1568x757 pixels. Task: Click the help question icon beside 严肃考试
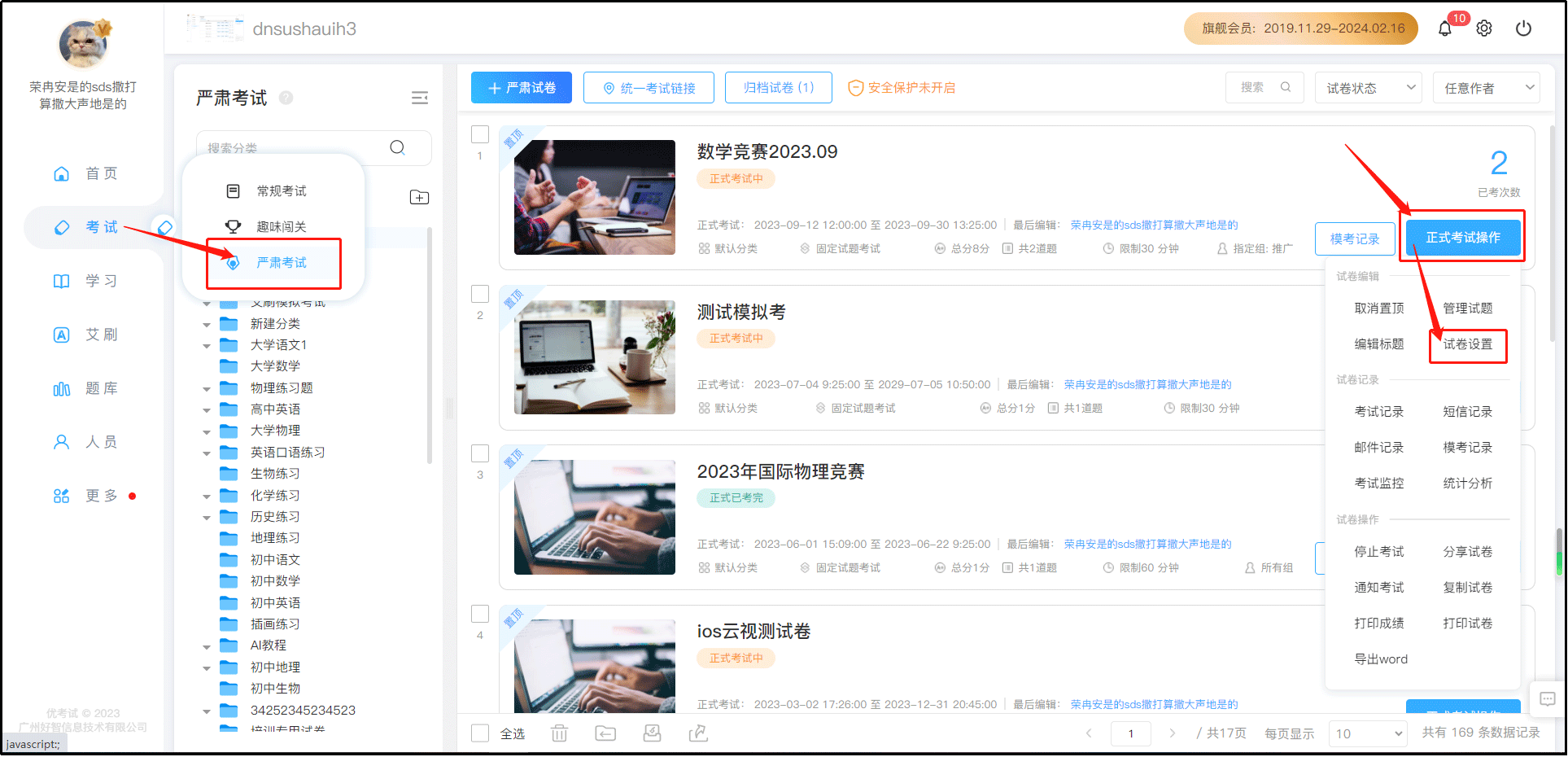point(286,98)
